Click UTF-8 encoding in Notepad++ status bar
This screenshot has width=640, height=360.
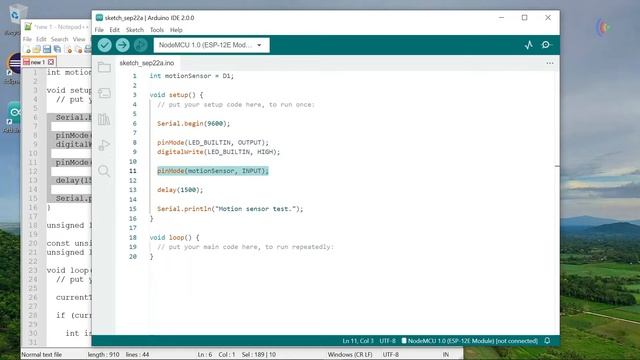tap(391, 354)
